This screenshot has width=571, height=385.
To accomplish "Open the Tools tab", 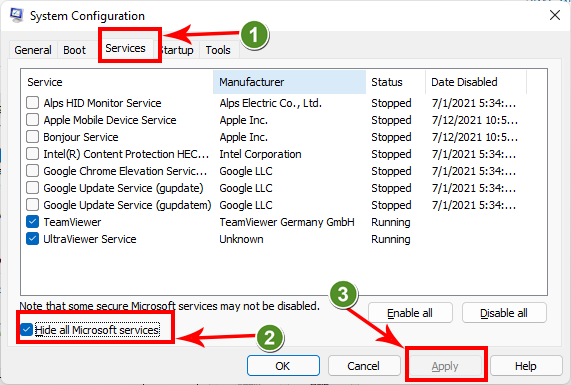I will pyautogui.click(x=218, y=50).
